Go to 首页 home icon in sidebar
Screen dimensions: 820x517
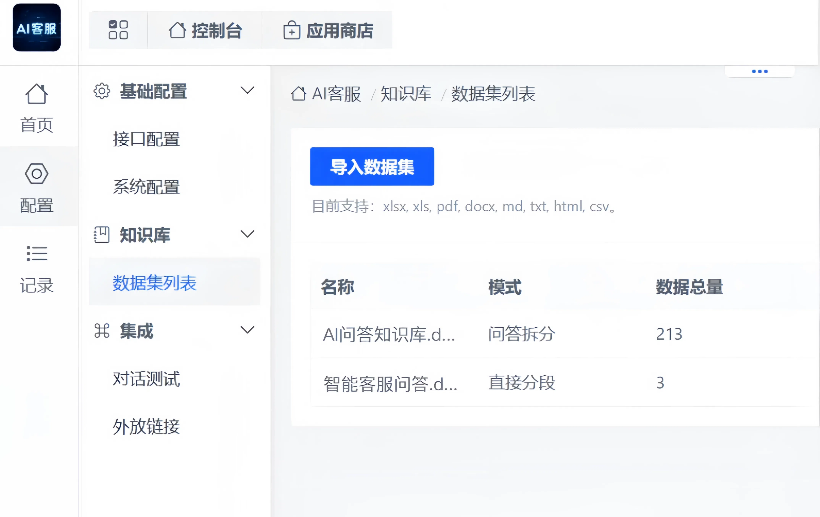click(37, 95)
